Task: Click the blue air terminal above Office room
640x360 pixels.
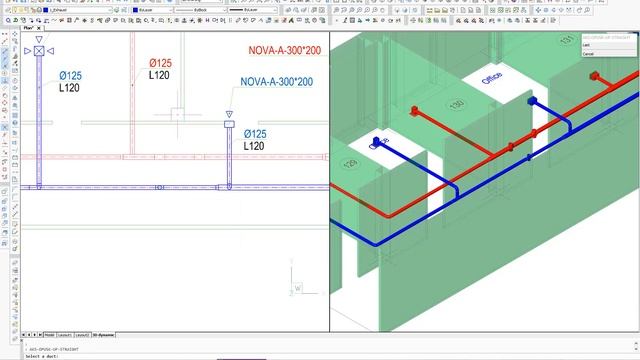Action: [x=532, y=100]
